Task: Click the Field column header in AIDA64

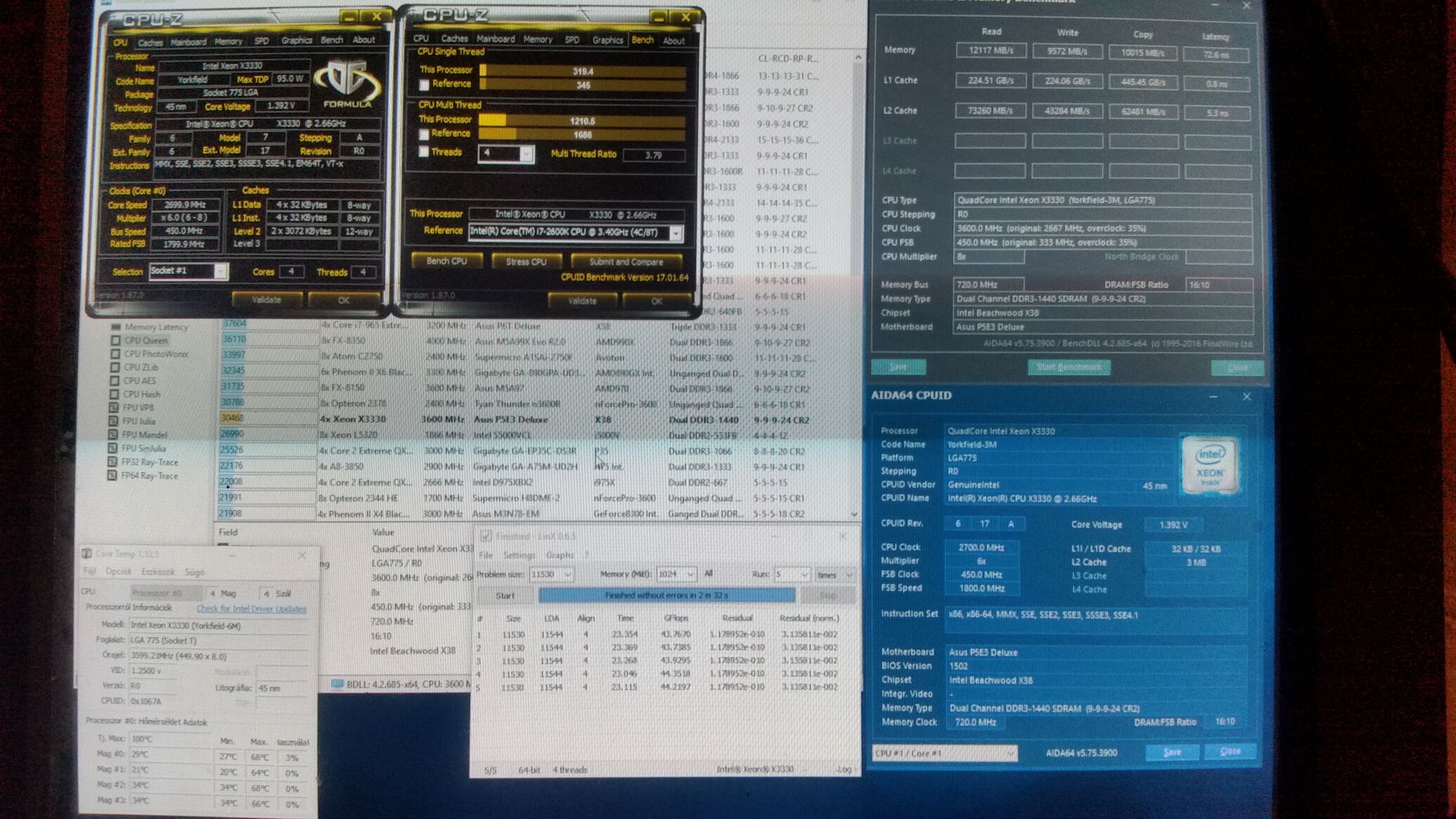Action: tap(228, 532)
